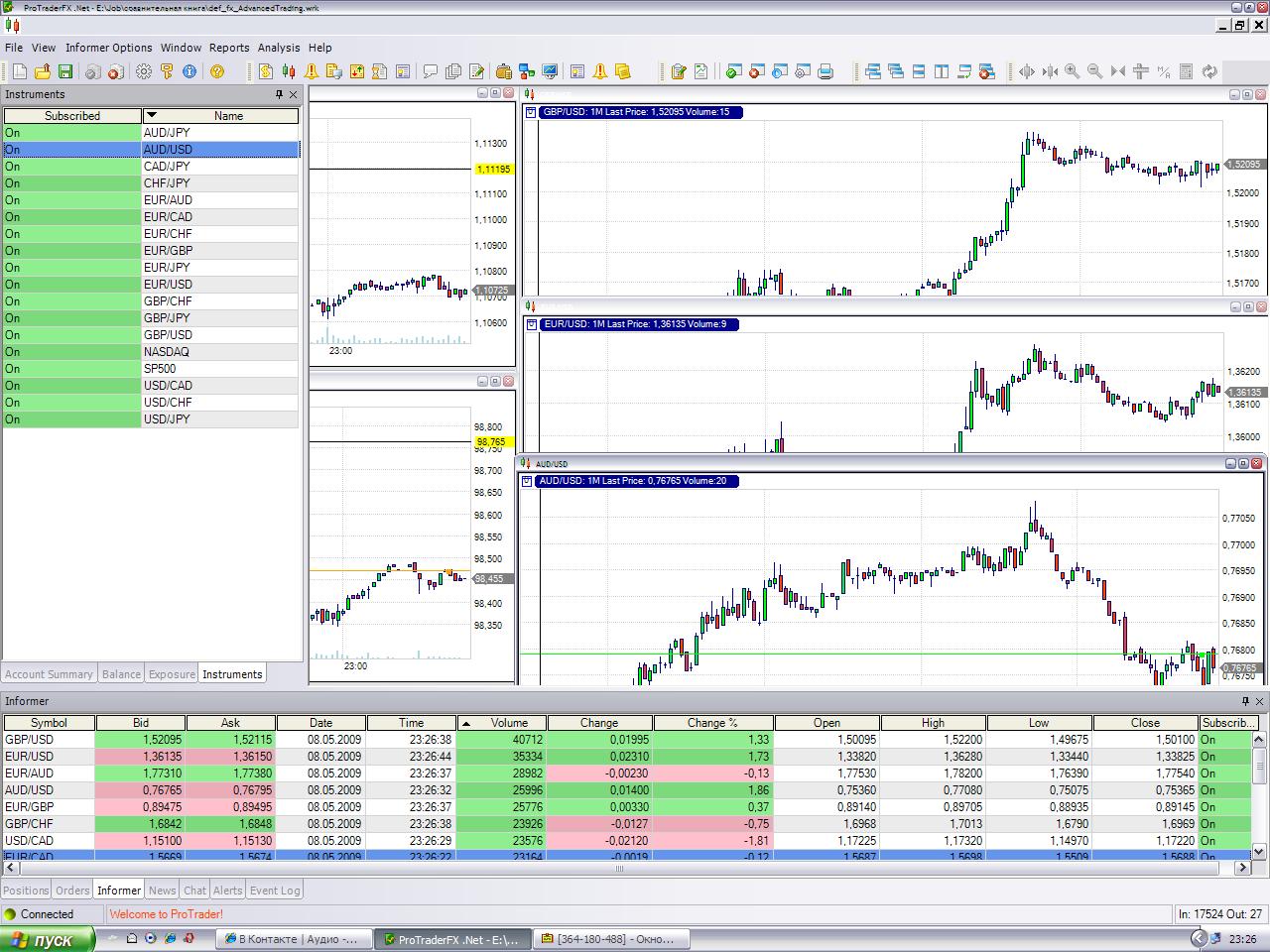The height and width of the screenshot is (952, 1270).
Task: Click the briefcase toolbar icon
Action: coord(504,71)
